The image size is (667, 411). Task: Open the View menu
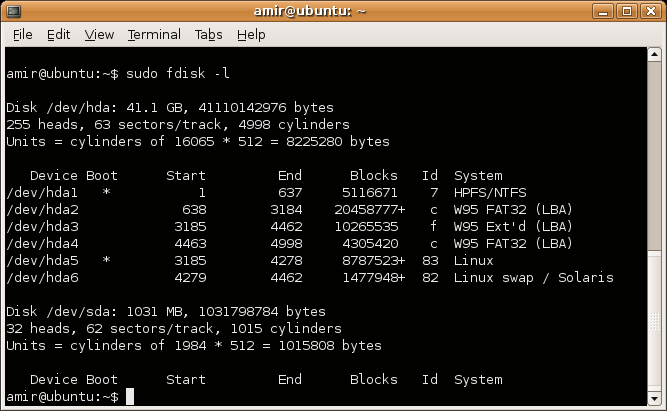pyautogui.click(x=99, y=34)
